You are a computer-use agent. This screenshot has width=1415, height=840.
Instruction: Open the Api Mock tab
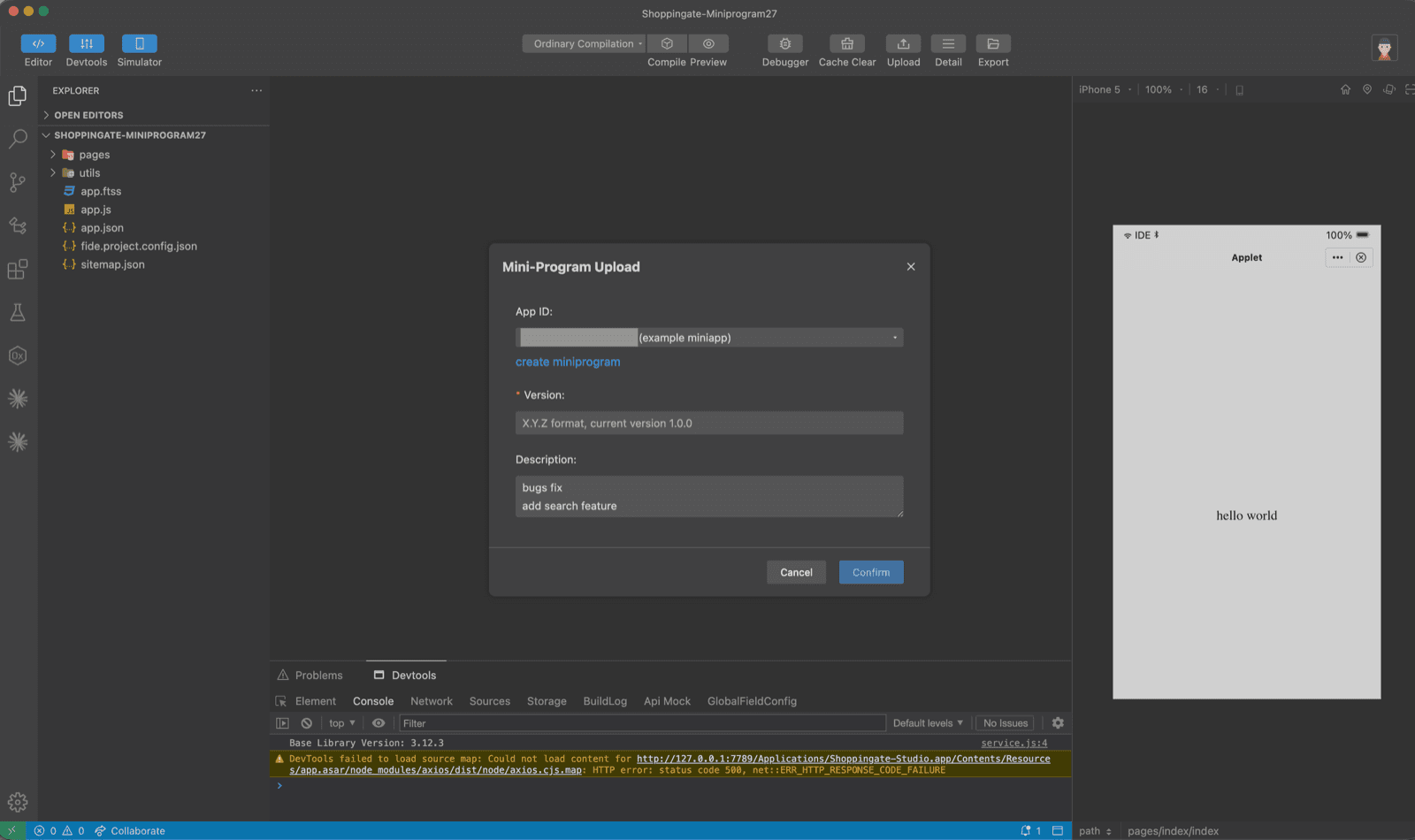tap(667, 701)
